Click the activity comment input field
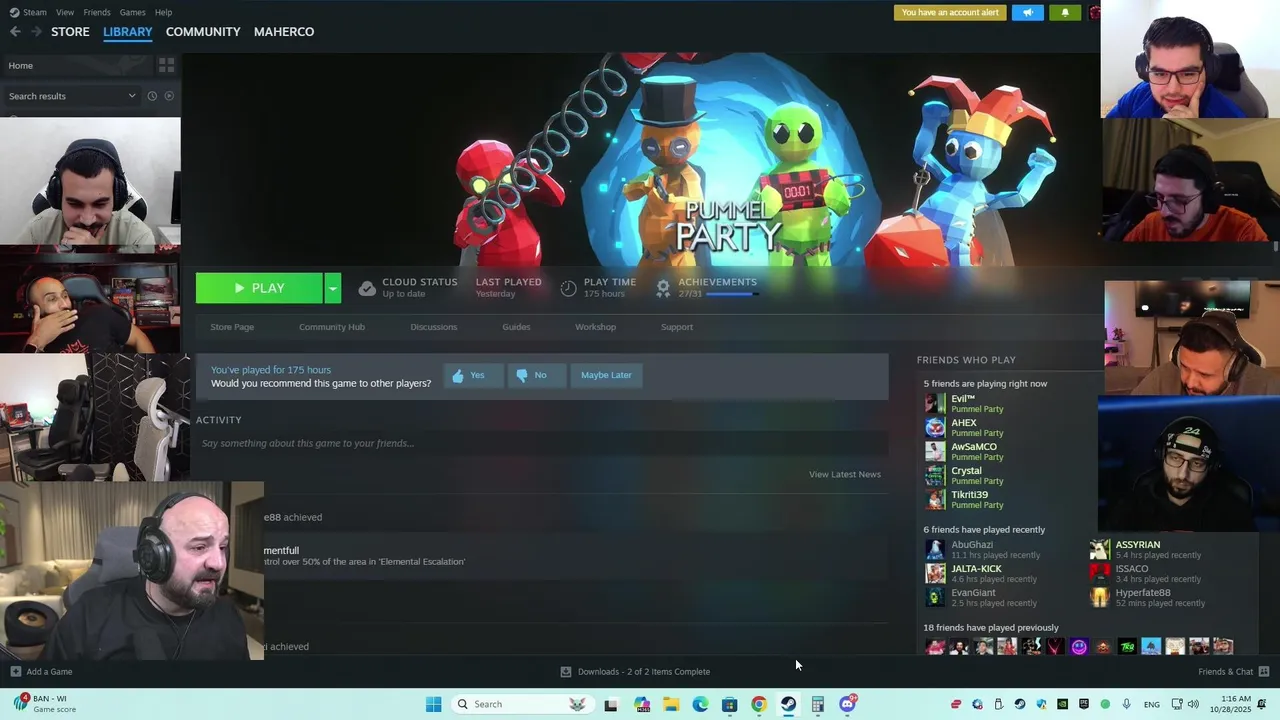The height and width of the screenshot is (720, 1280). point(541,443)
